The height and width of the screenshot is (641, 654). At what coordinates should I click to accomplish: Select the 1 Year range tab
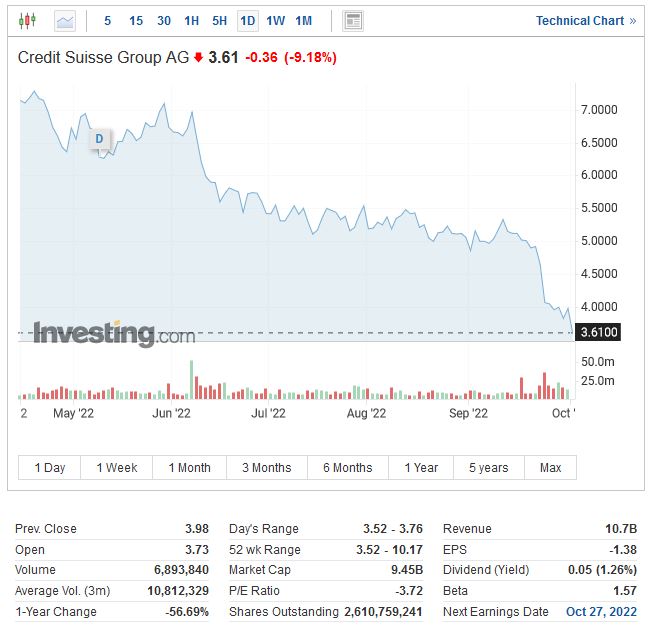pyautogui.click(x=421, y=467)
